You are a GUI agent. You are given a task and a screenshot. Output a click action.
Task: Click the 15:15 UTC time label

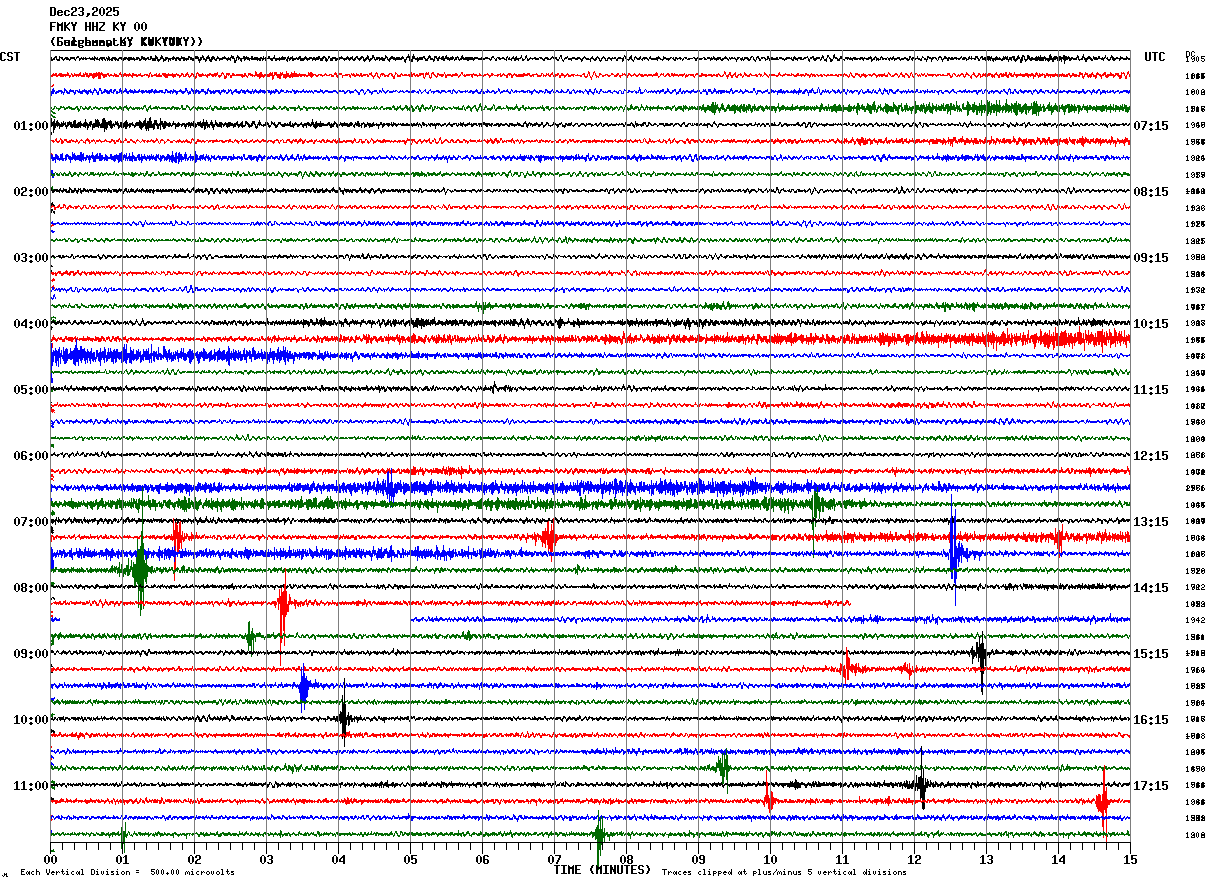click(x=1152, y=654)
